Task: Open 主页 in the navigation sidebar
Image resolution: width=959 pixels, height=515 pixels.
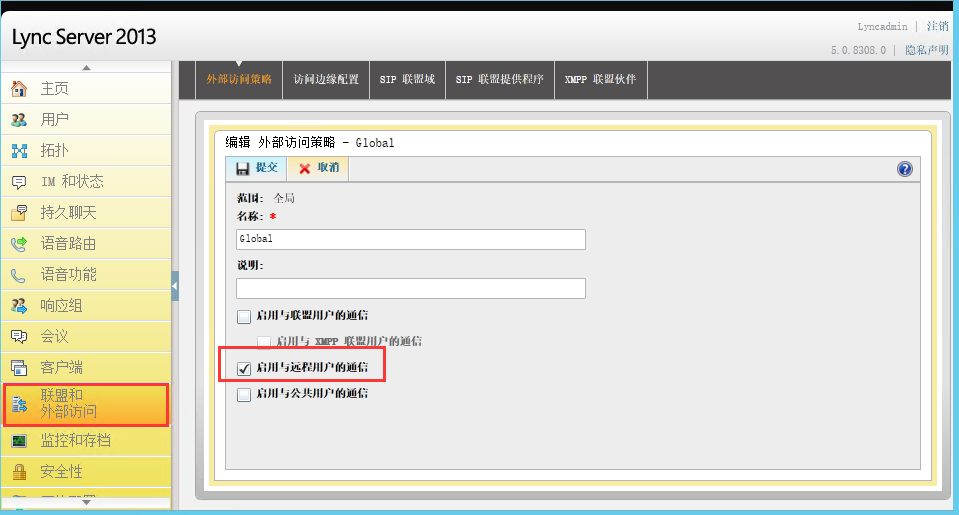Action: point(86,89)
